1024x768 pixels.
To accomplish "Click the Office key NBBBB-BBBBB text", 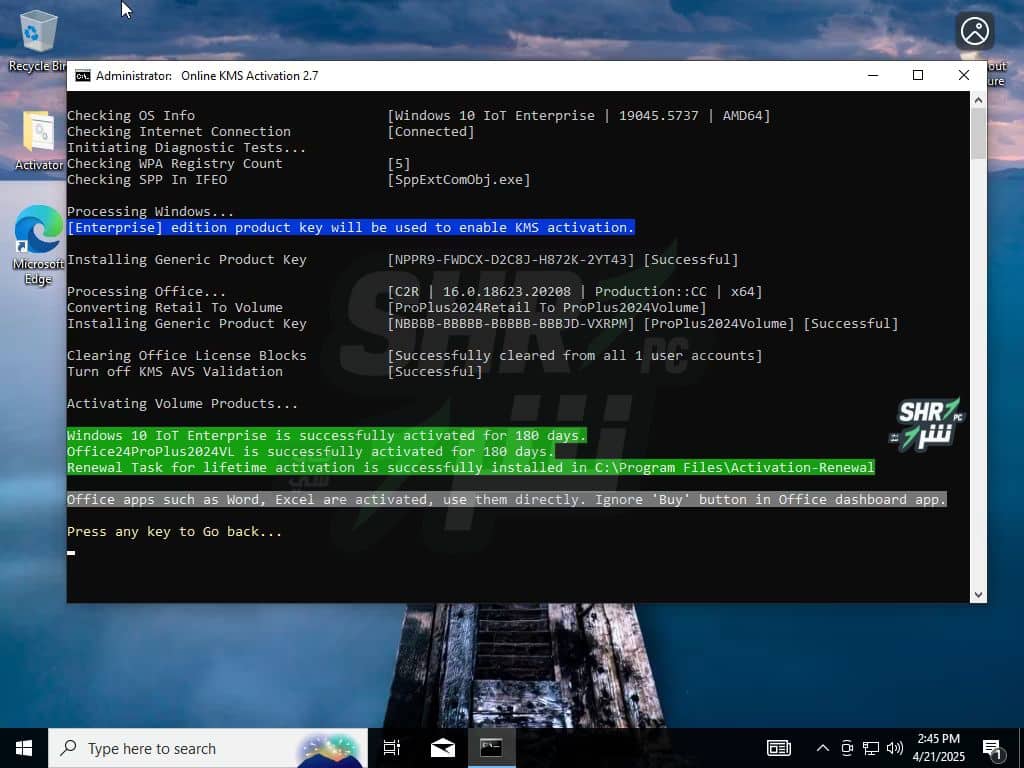I will click(x=511, y=324).
